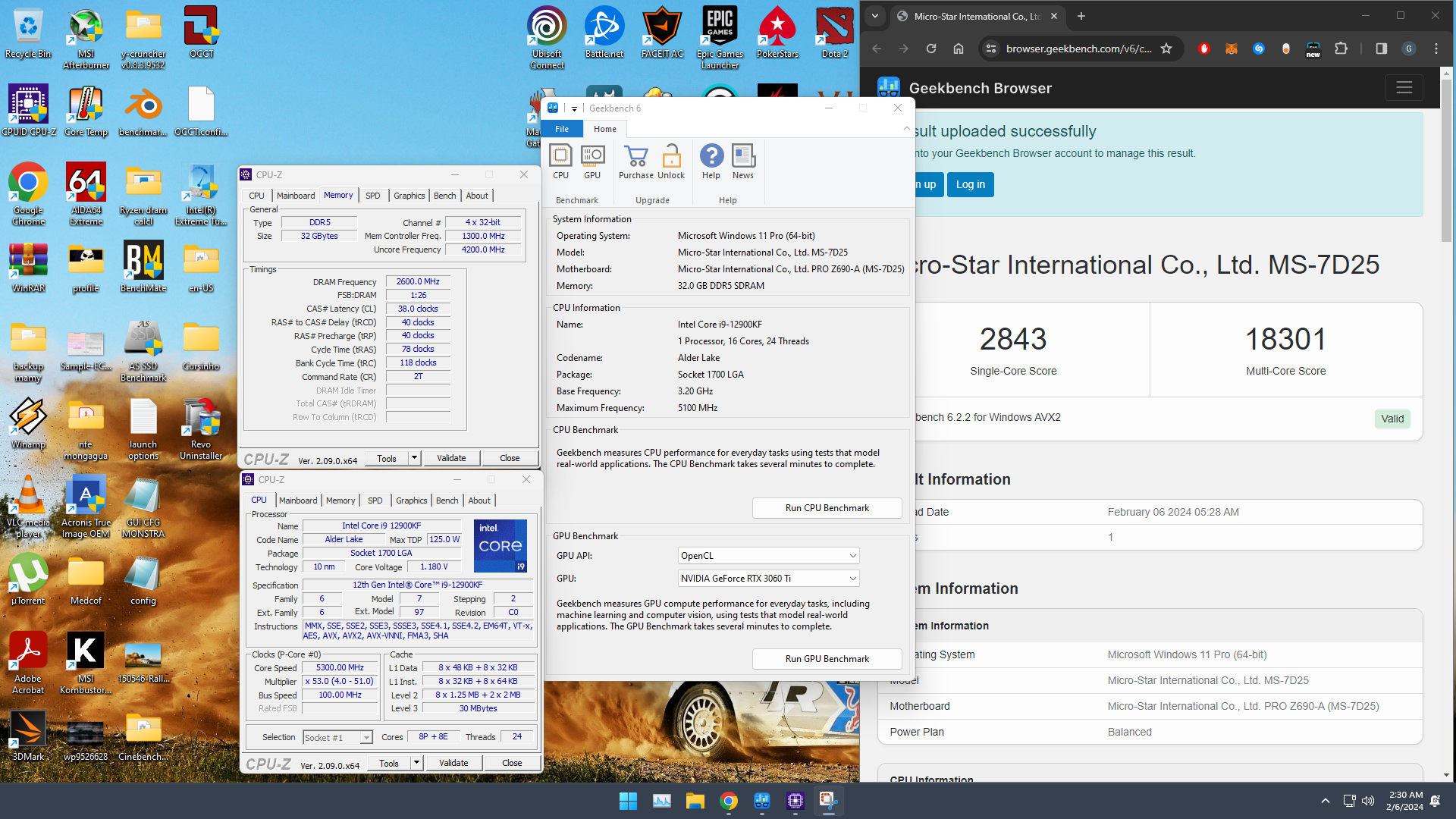Open WinRAR desktop icon
Viewport: 1456px width, 819px height.
coord(28,268)
